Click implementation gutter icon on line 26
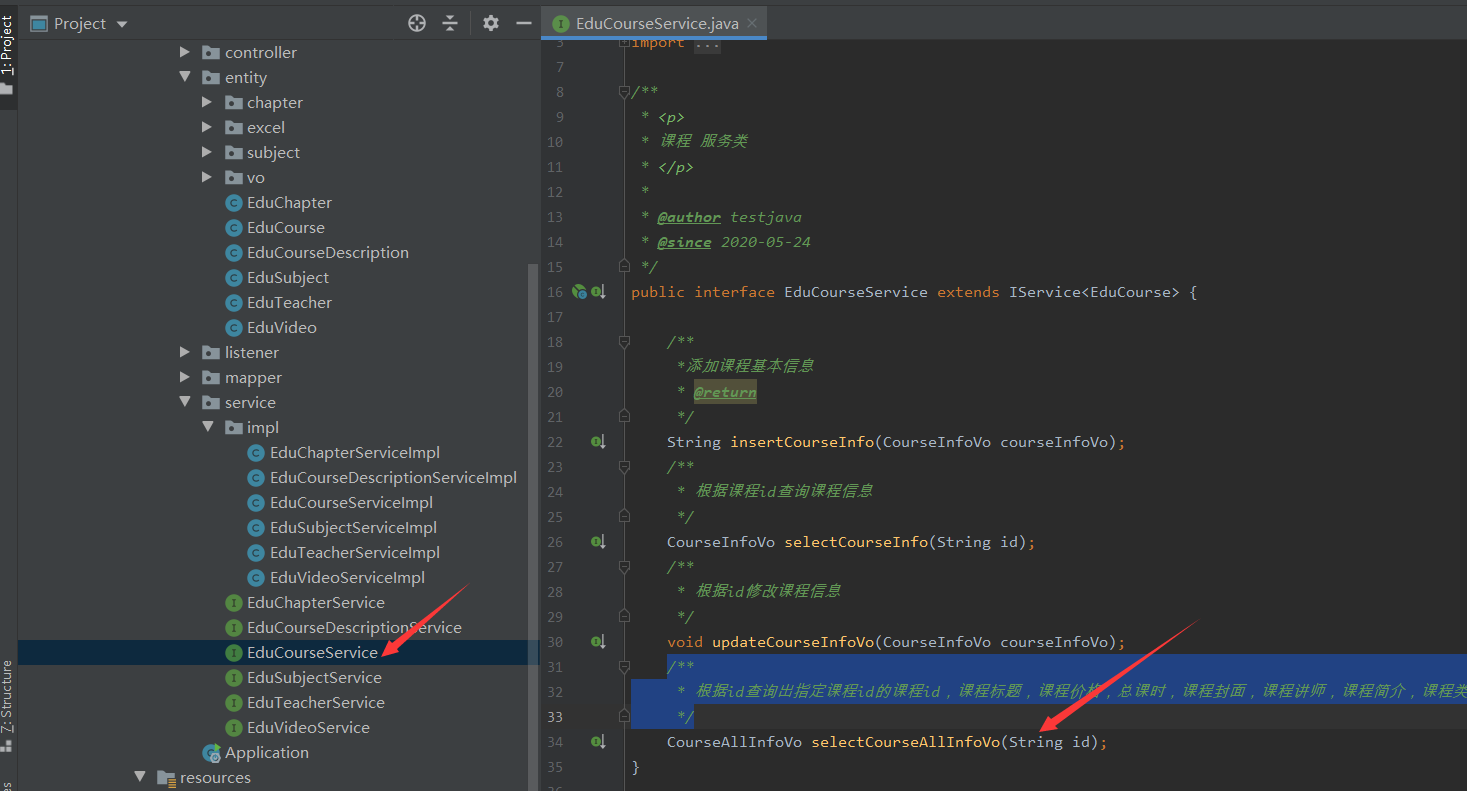Screen dimensions: 1467x791 point(598,542)
